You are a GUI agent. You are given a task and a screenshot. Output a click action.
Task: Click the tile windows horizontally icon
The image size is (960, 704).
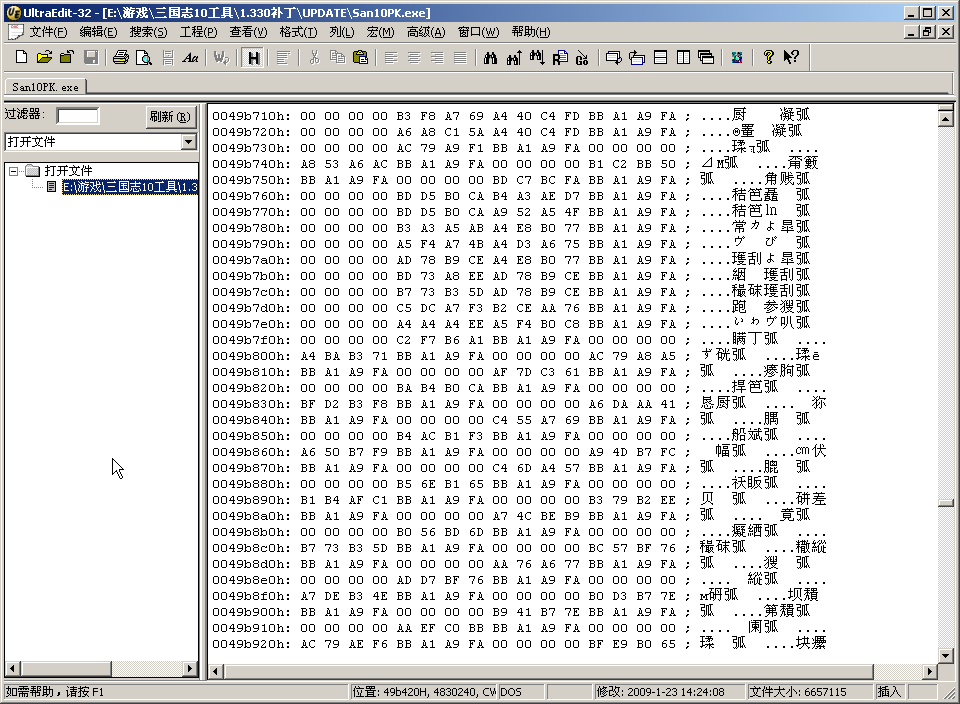[x=660, y=58]
